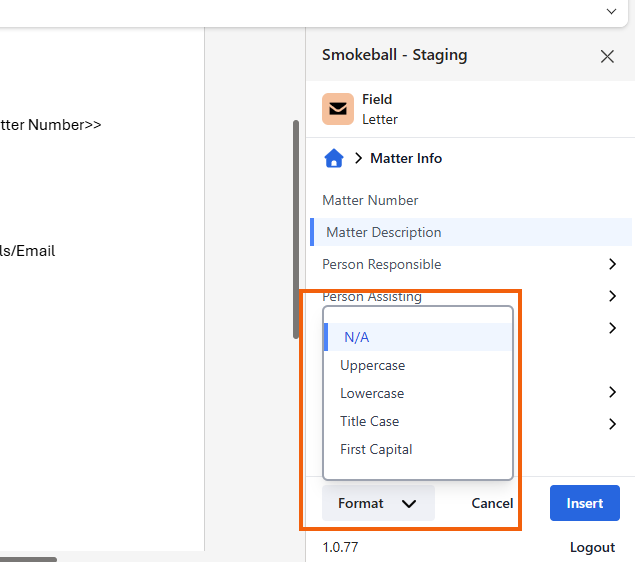Select N/A format option

coord(357,337)
